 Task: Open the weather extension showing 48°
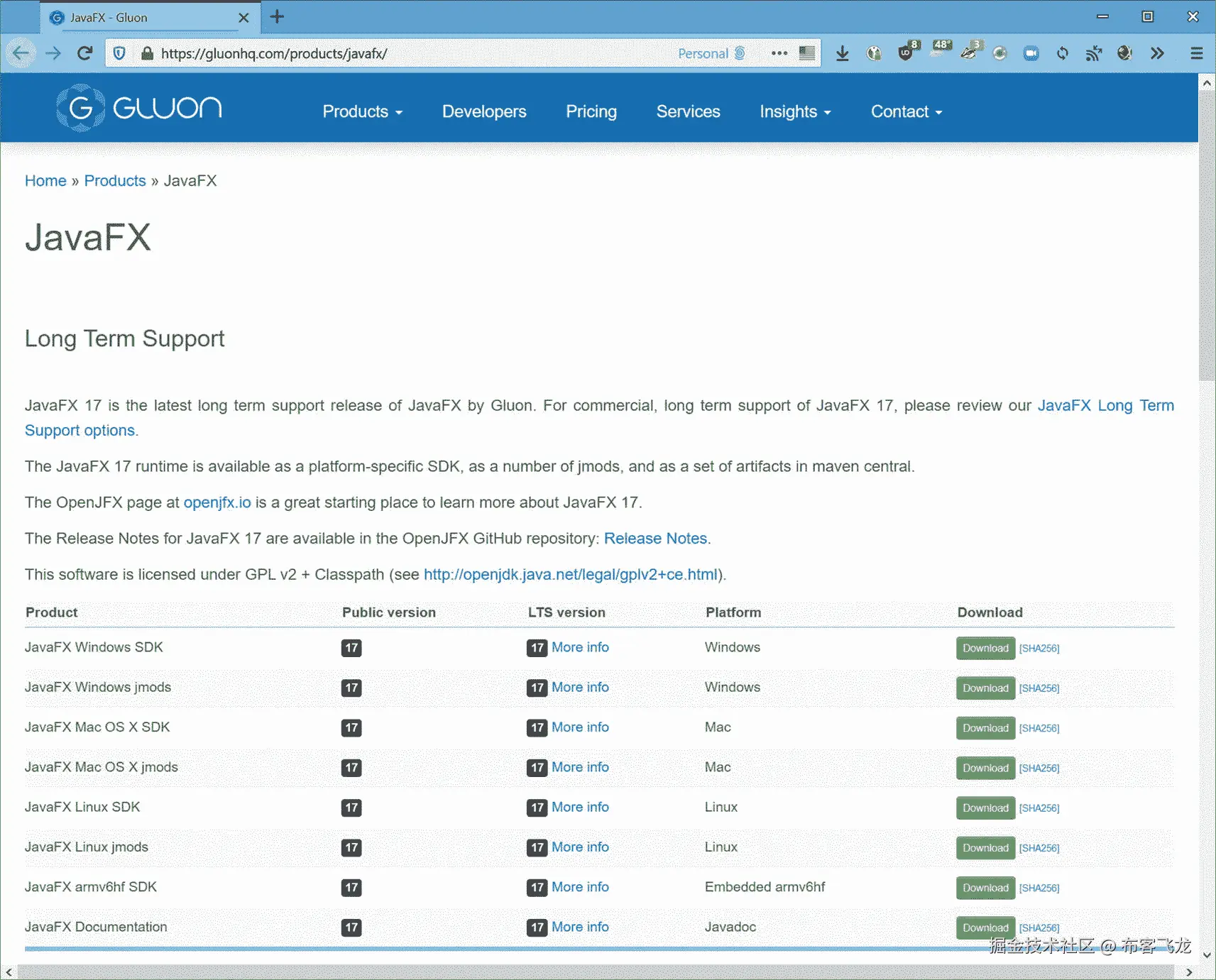tap(941, 50)
